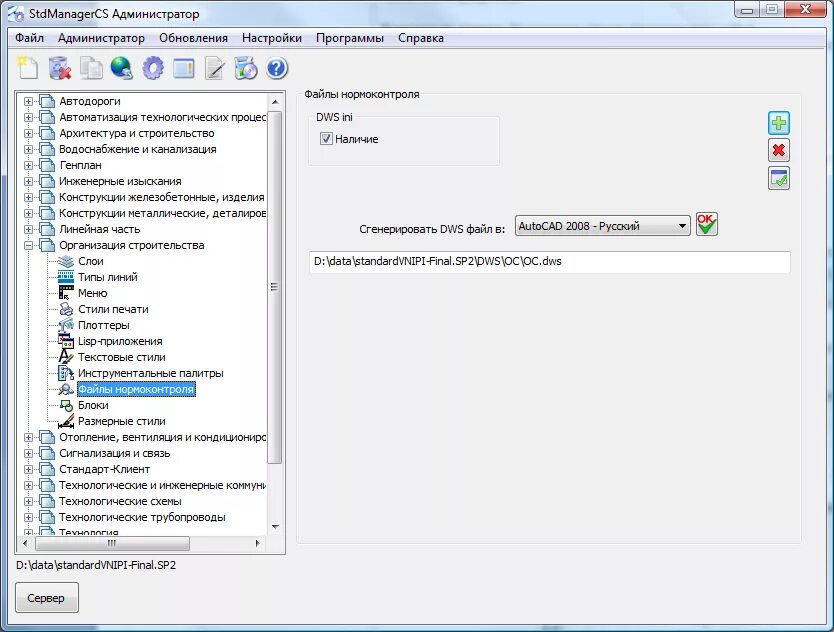This screenshot has height=632, width=834.
Task: Select Технологические и инженерные коммуникации folder
Action: (162, 485)
